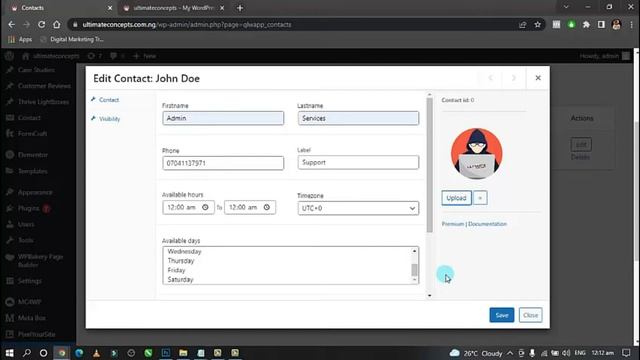Open a new browser tab
Screen dimensions: 640x360
(240, 8)
